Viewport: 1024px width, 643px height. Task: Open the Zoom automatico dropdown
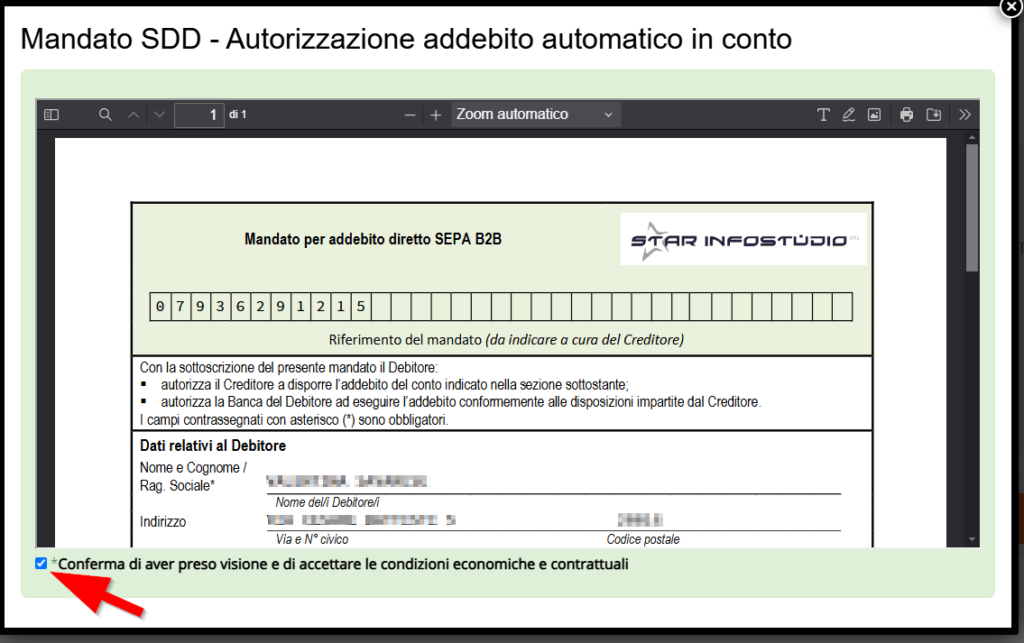[536, 114]
